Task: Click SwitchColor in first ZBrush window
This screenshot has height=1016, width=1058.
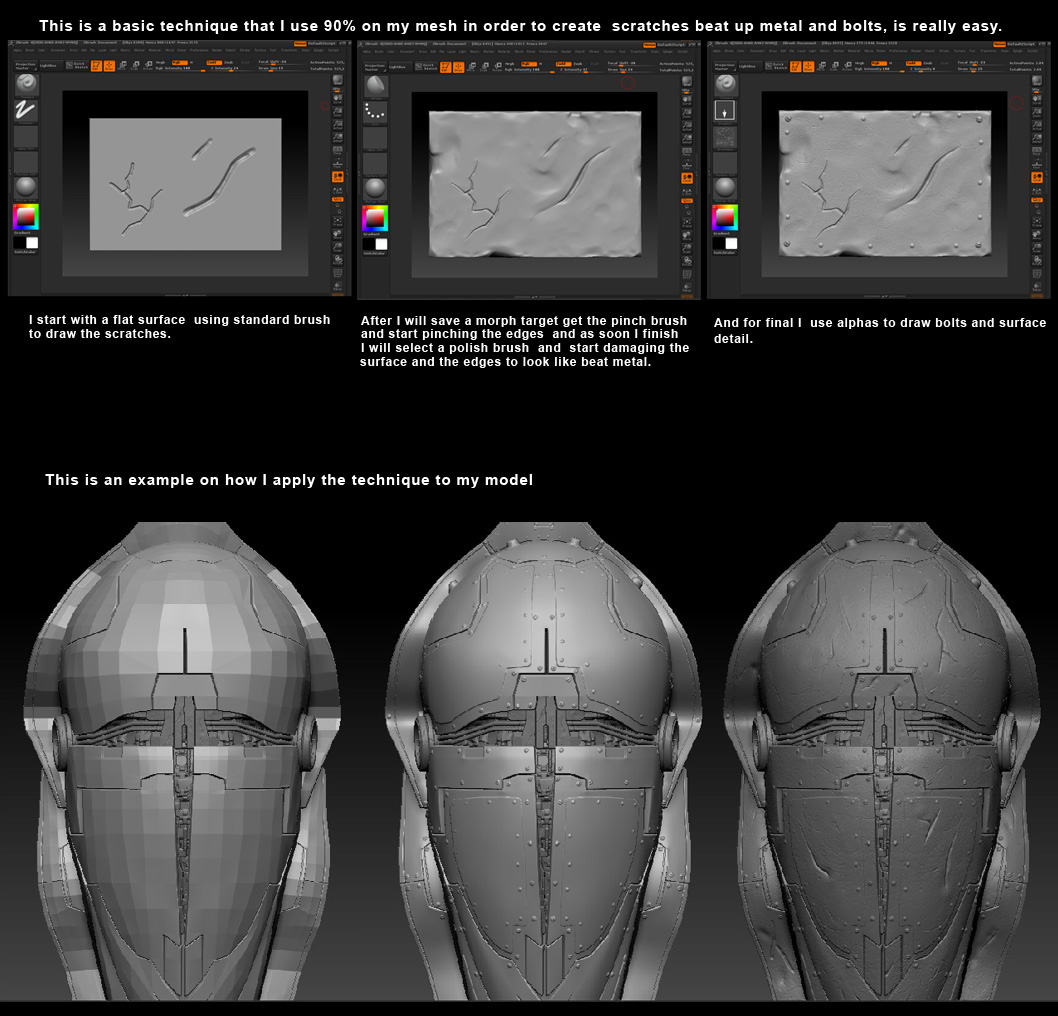Action: (x=26, y=252)
